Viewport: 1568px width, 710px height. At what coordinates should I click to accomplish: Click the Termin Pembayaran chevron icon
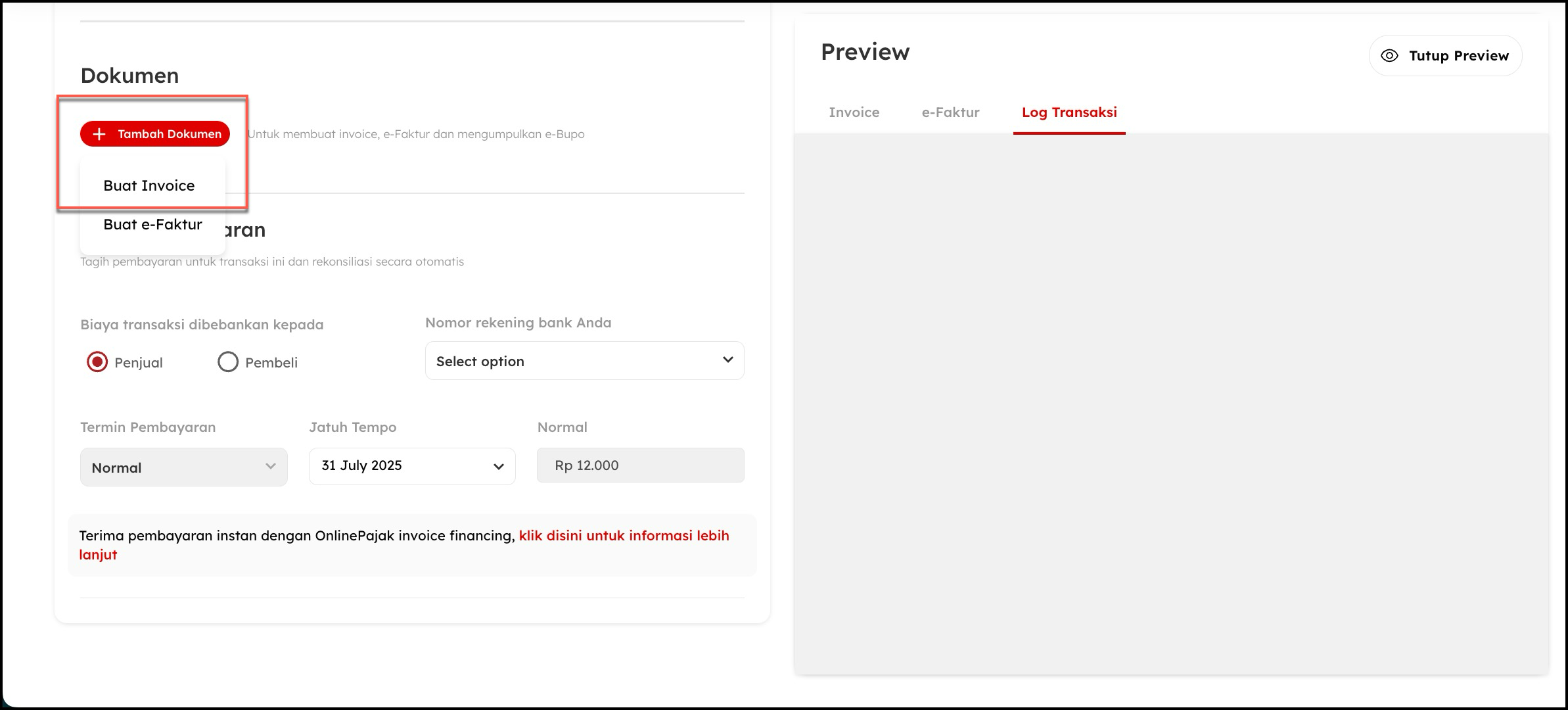(x=270, y=466)
